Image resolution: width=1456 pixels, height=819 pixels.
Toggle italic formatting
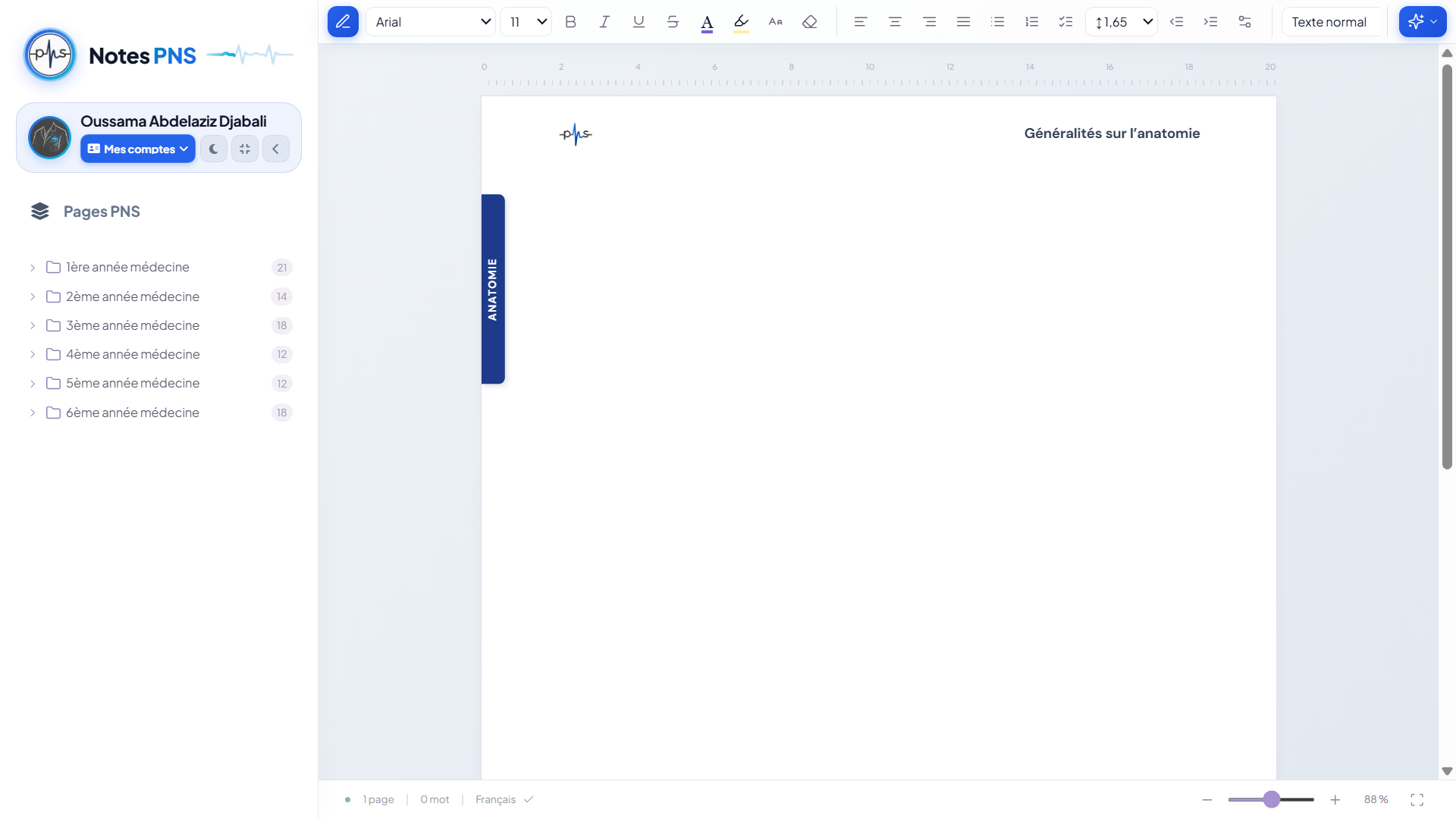pyautogui.click(x=604, y=22)
